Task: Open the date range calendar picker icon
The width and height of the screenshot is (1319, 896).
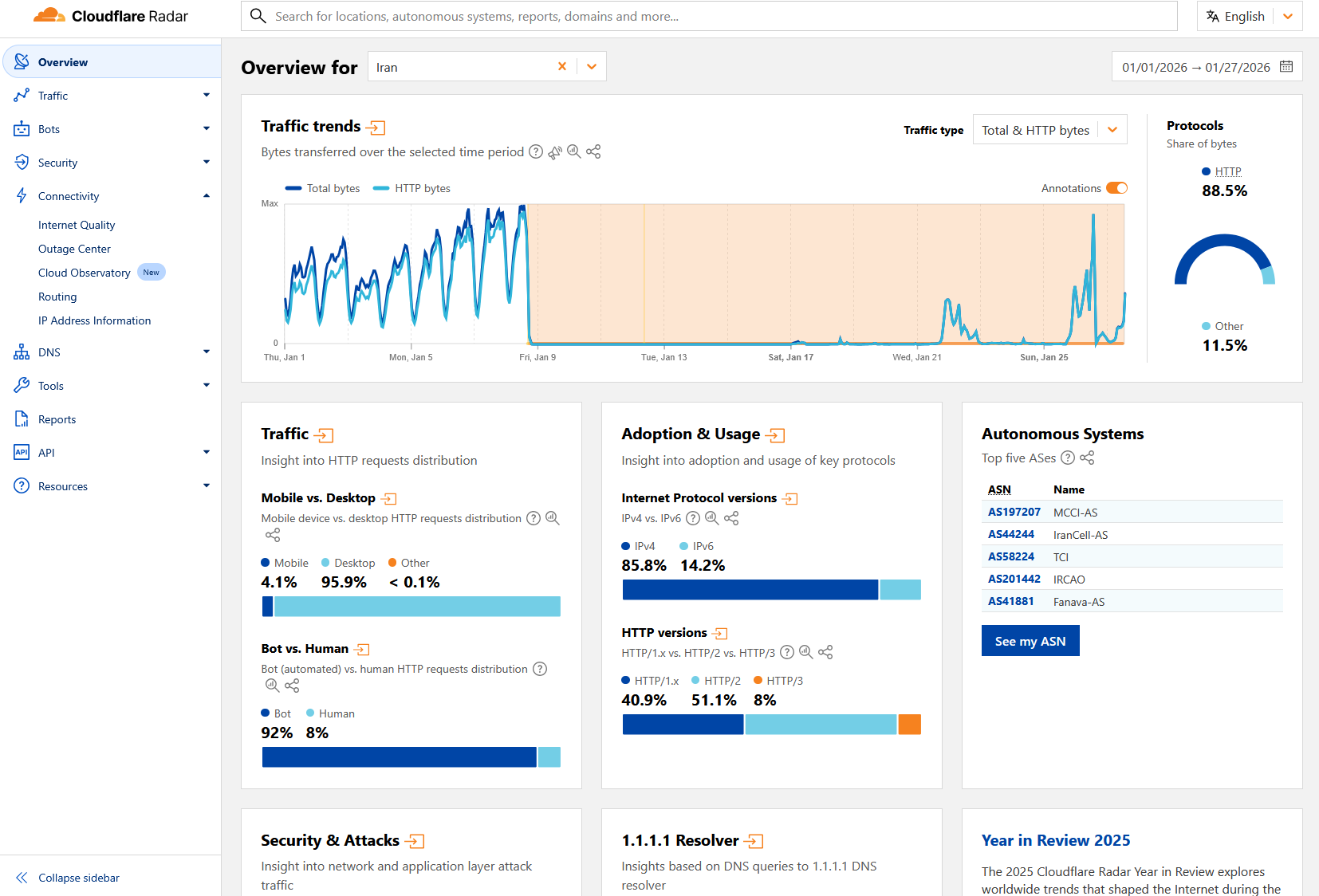Action: pos(1286,67)
